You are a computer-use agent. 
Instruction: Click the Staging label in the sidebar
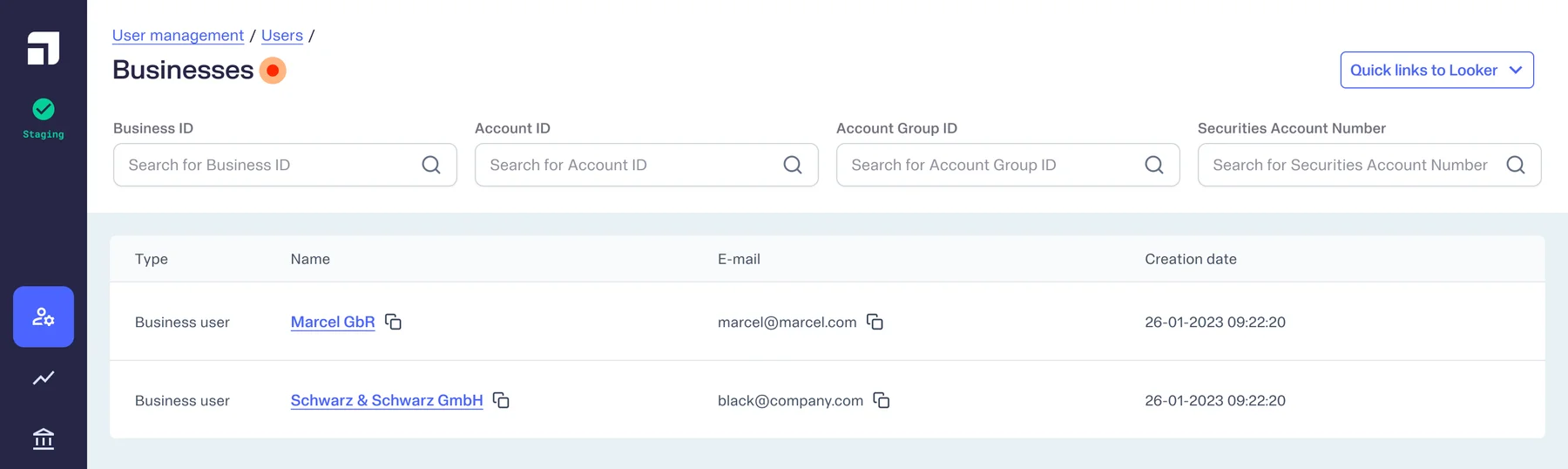click(x=44, y=134)
